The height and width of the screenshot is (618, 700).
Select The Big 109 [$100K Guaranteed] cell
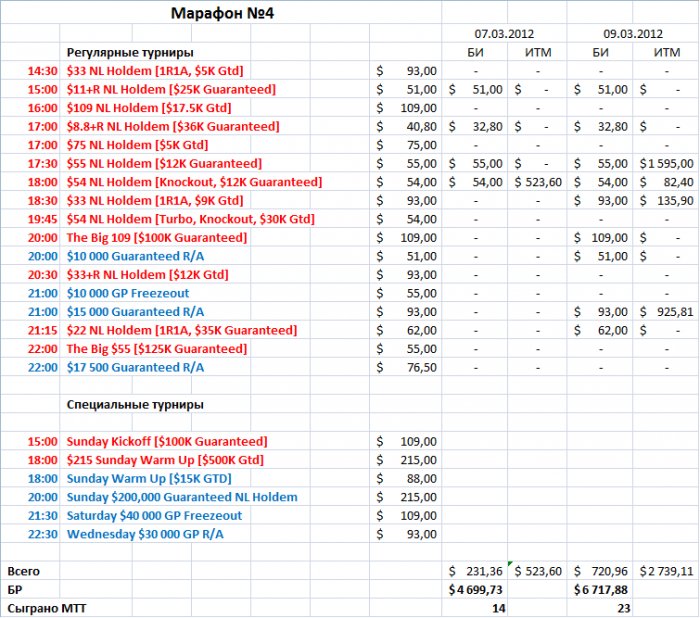(x=157, y=238)
